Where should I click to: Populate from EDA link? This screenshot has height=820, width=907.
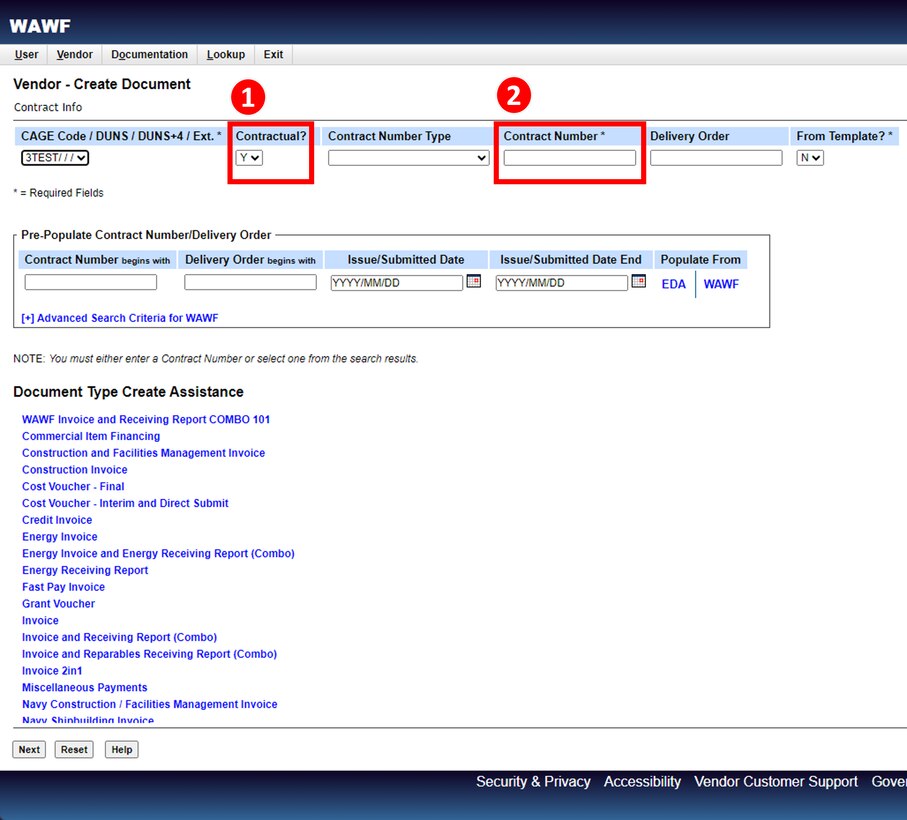tap(674, 284)
